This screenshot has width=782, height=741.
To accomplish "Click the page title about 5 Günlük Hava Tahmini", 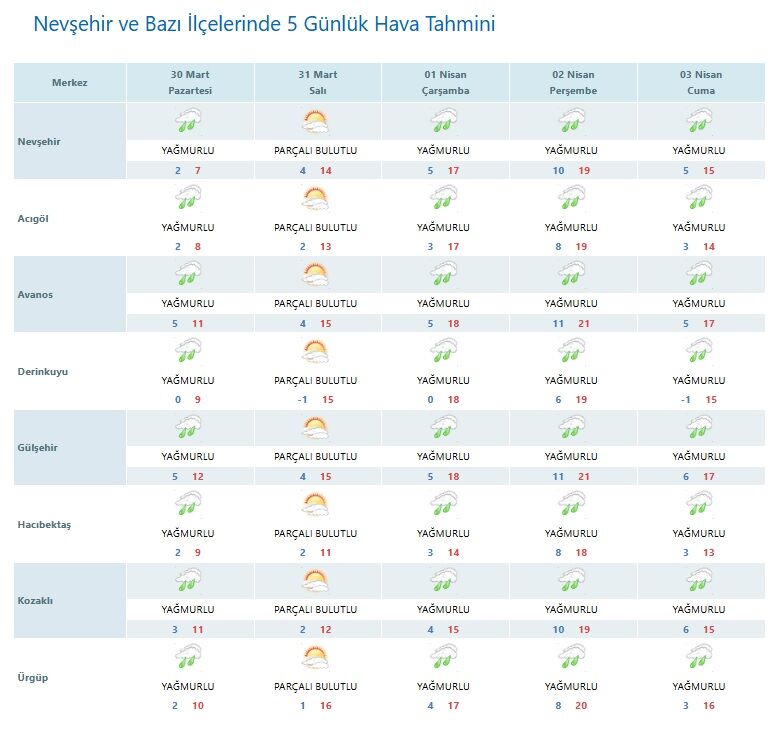I will pyautogui.click(x=264, y=23).
